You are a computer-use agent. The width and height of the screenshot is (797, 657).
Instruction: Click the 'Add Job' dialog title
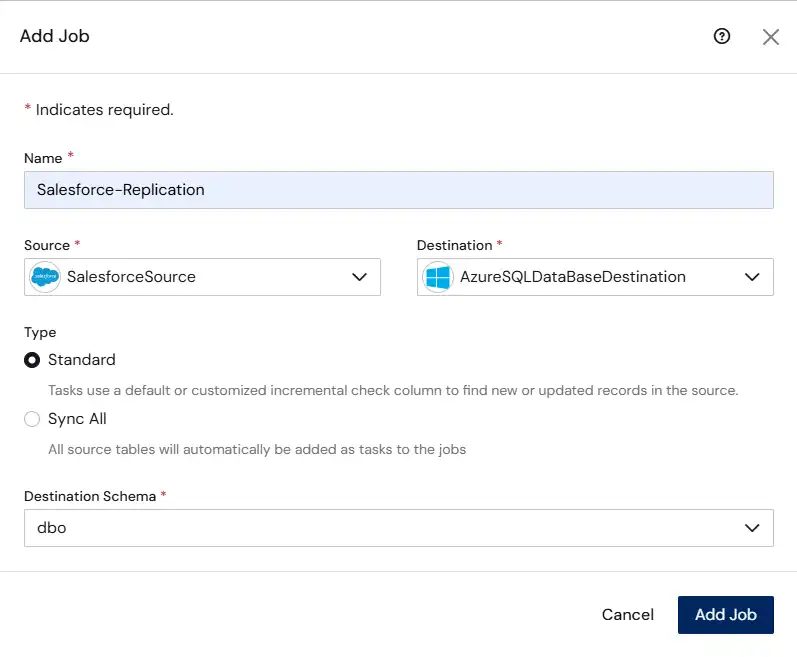(x=55, y=36)
